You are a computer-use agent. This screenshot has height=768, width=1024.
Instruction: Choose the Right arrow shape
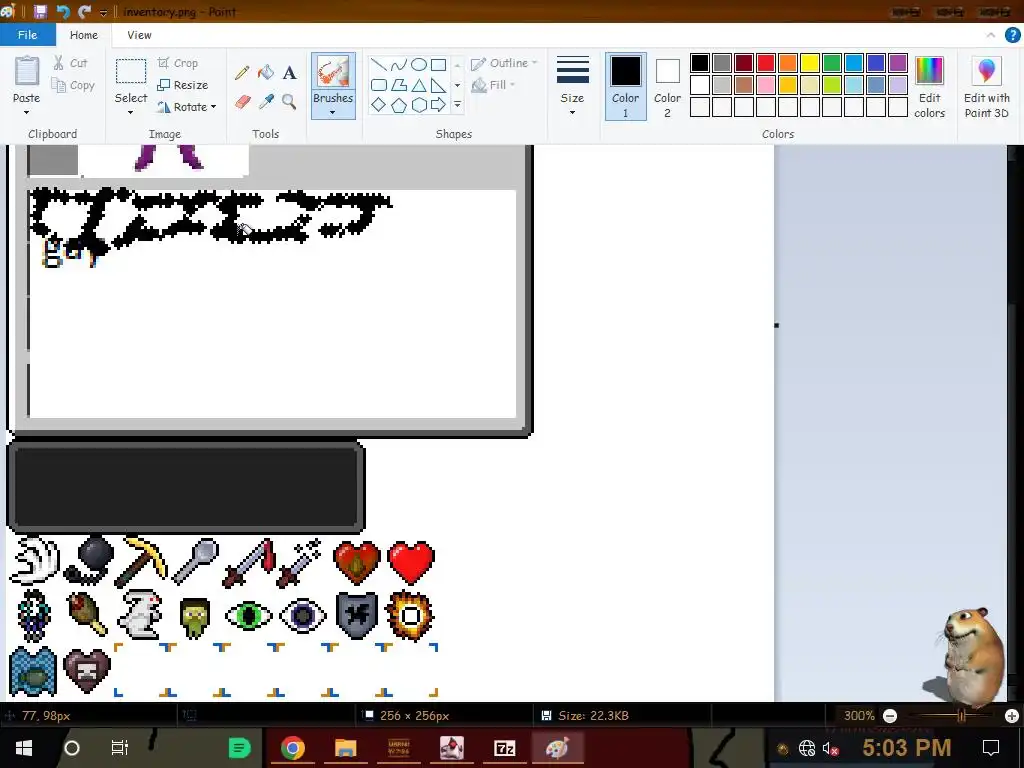(439, 104)
